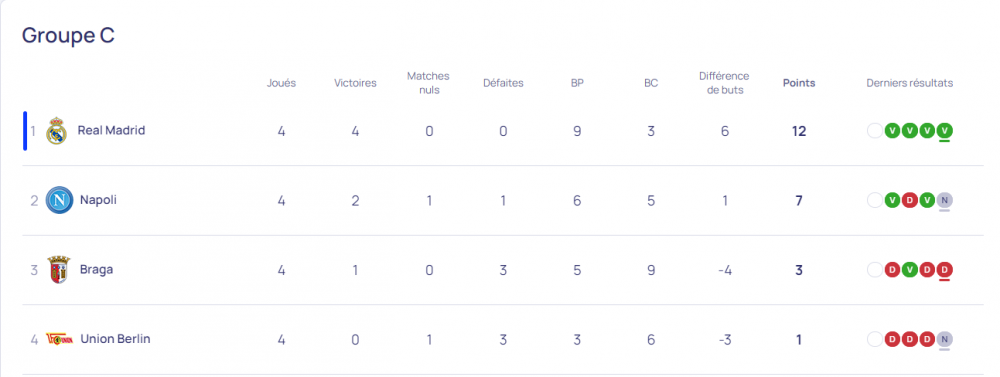Image resolution: width=1000 pixels, height=377 pixels.
Task: Click Napoli's red D defeat badge
Action: point(910,200)
